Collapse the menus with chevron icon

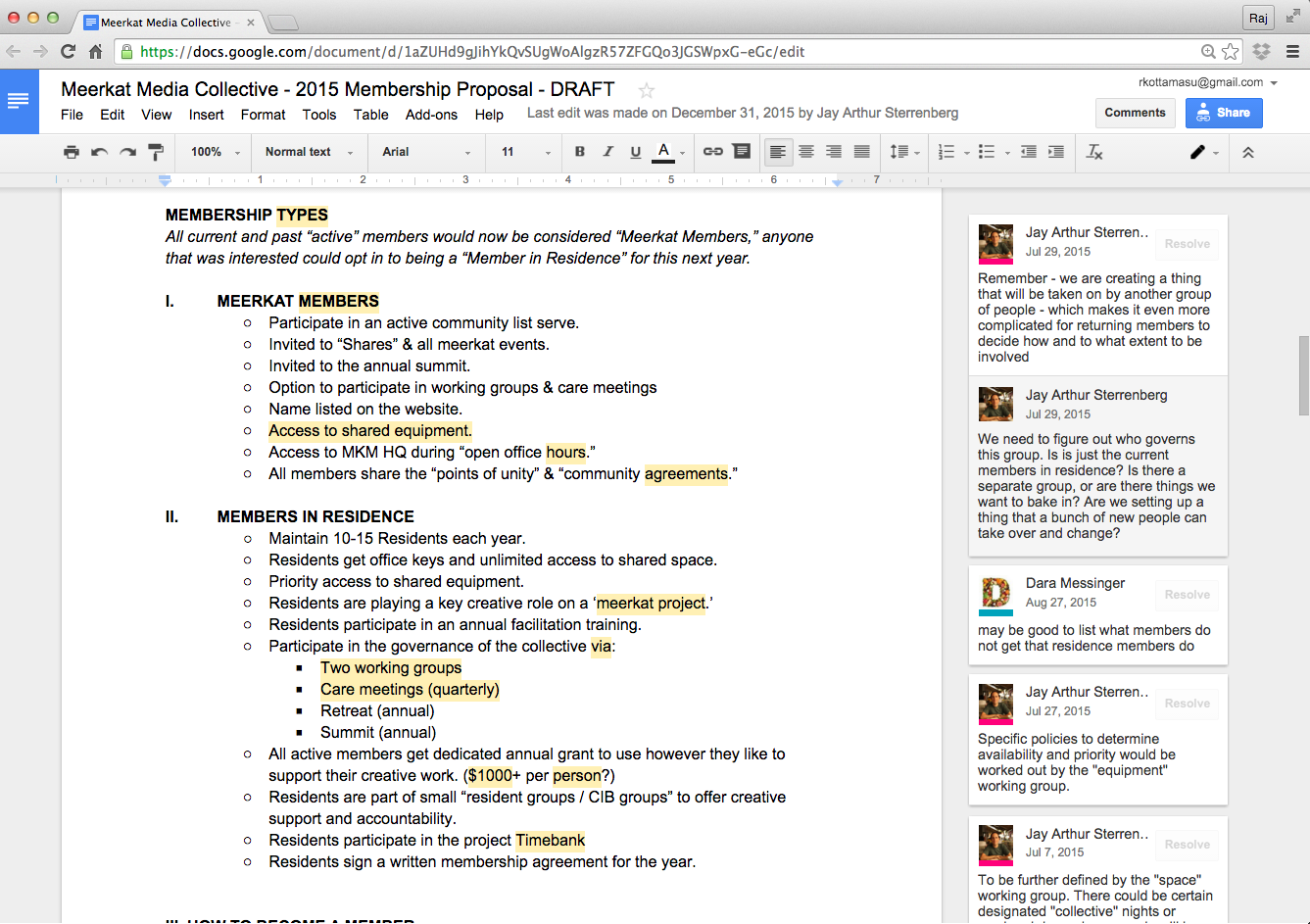coord(1248,153)
